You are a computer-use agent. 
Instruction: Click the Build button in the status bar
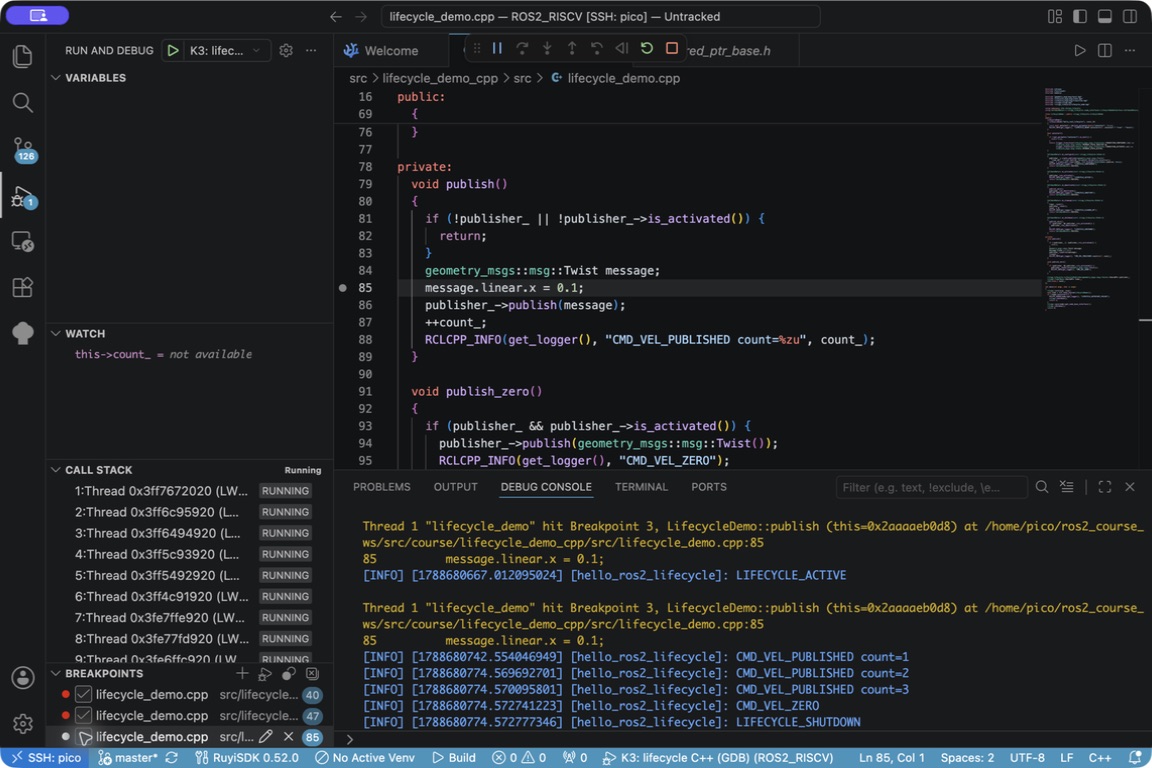pos(453,758)
